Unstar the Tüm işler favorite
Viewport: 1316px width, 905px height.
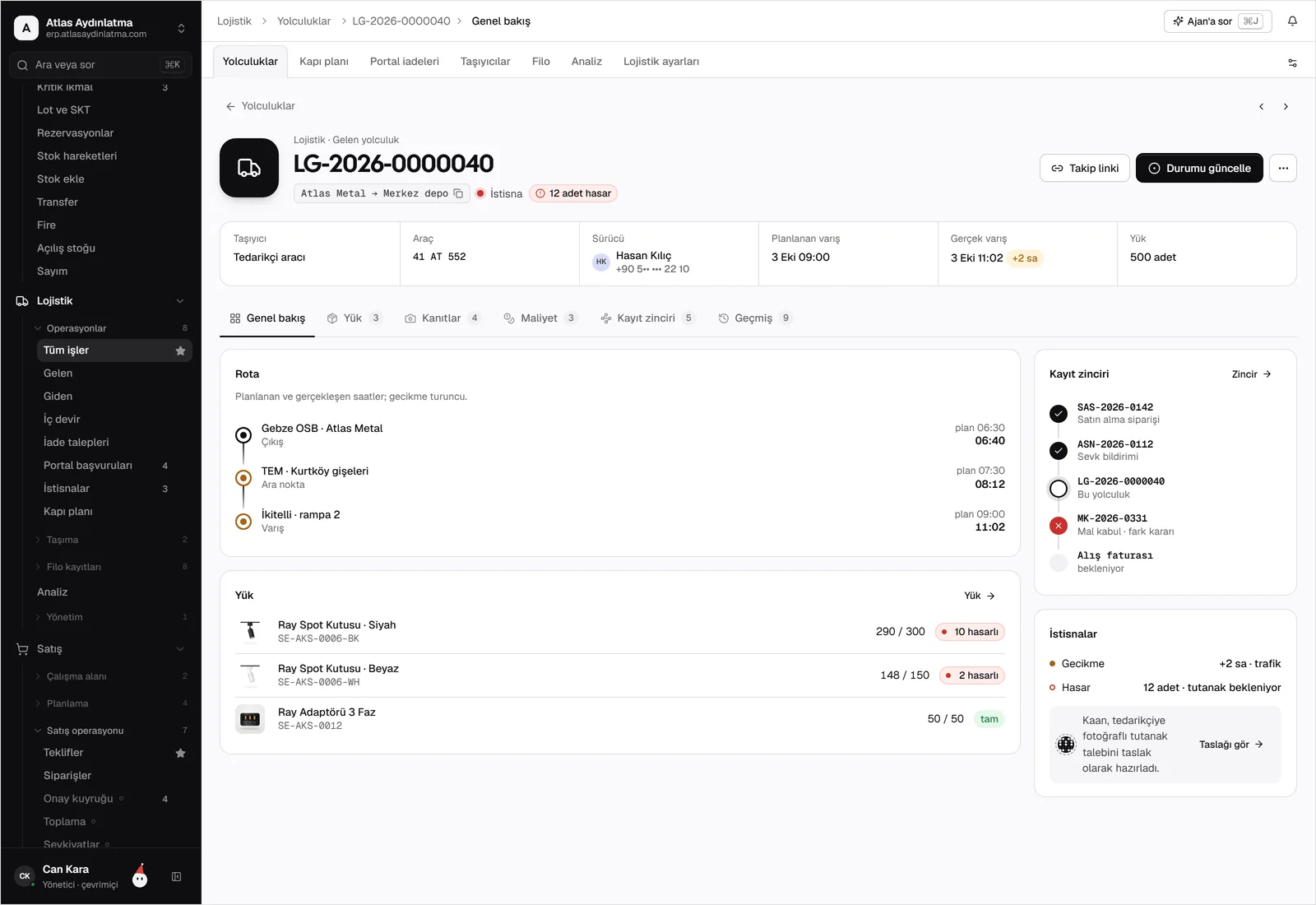(x=180, y=350)
